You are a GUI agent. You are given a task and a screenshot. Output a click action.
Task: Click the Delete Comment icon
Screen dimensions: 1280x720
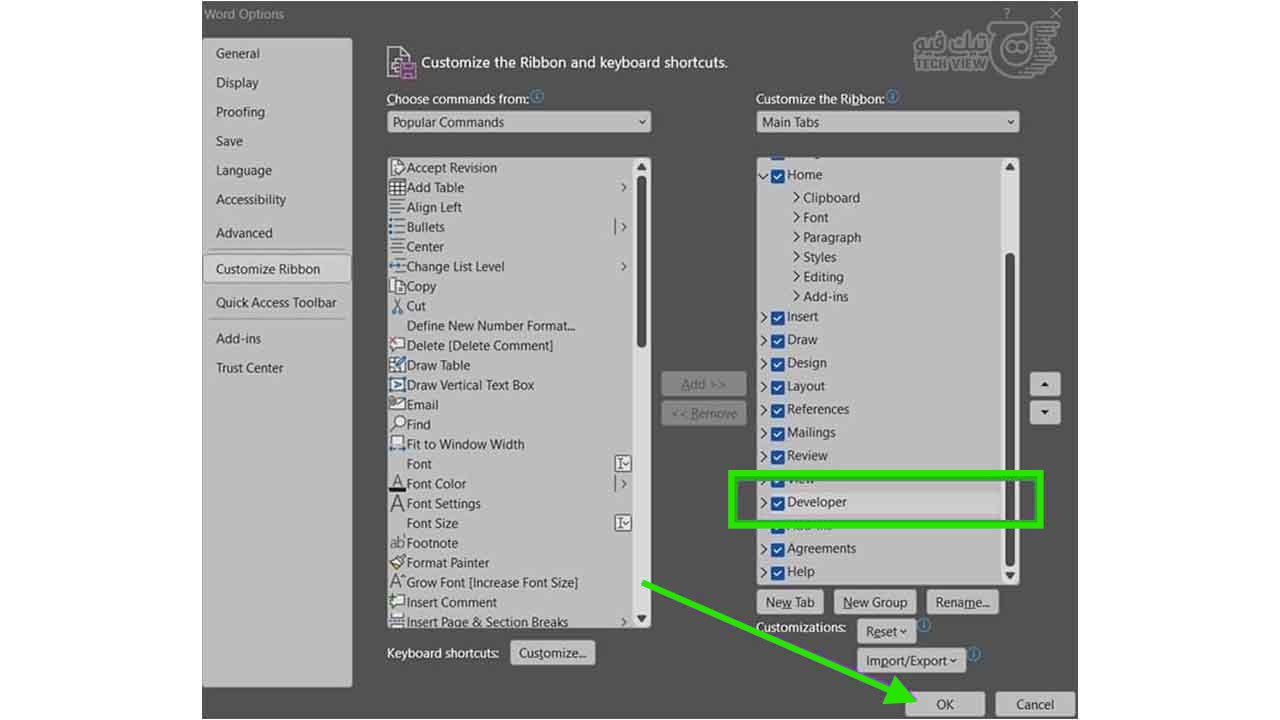pos(397,345)
